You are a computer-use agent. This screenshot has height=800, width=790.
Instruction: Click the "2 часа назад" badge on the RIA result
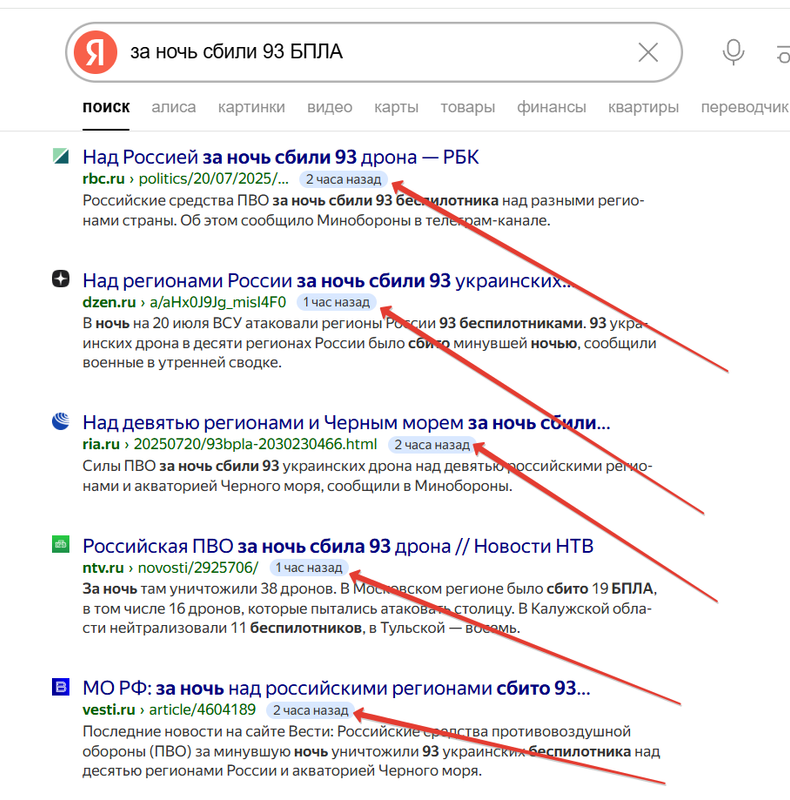432,445
